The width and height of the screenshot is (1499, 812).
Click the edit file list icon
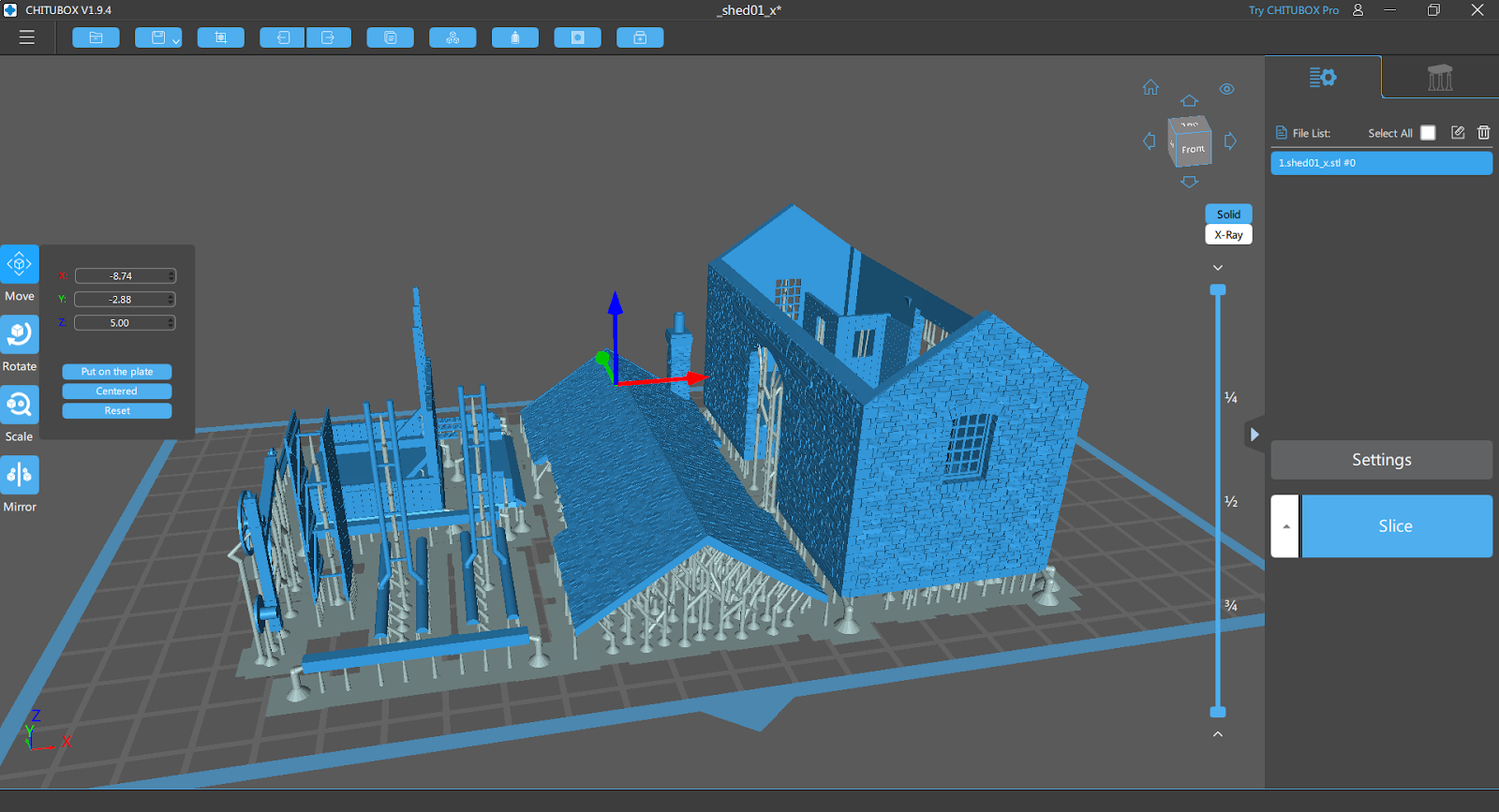click(x=1458, y=133)
